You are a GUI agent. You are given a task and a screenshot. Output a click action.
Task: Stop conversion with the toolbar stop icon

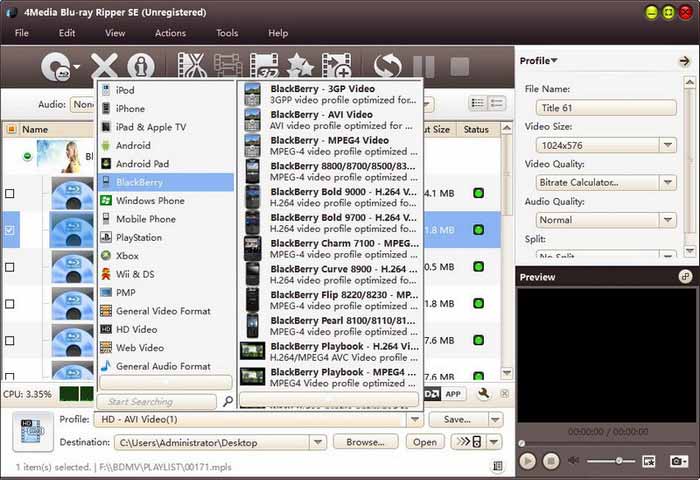click(x=459, y=67)
